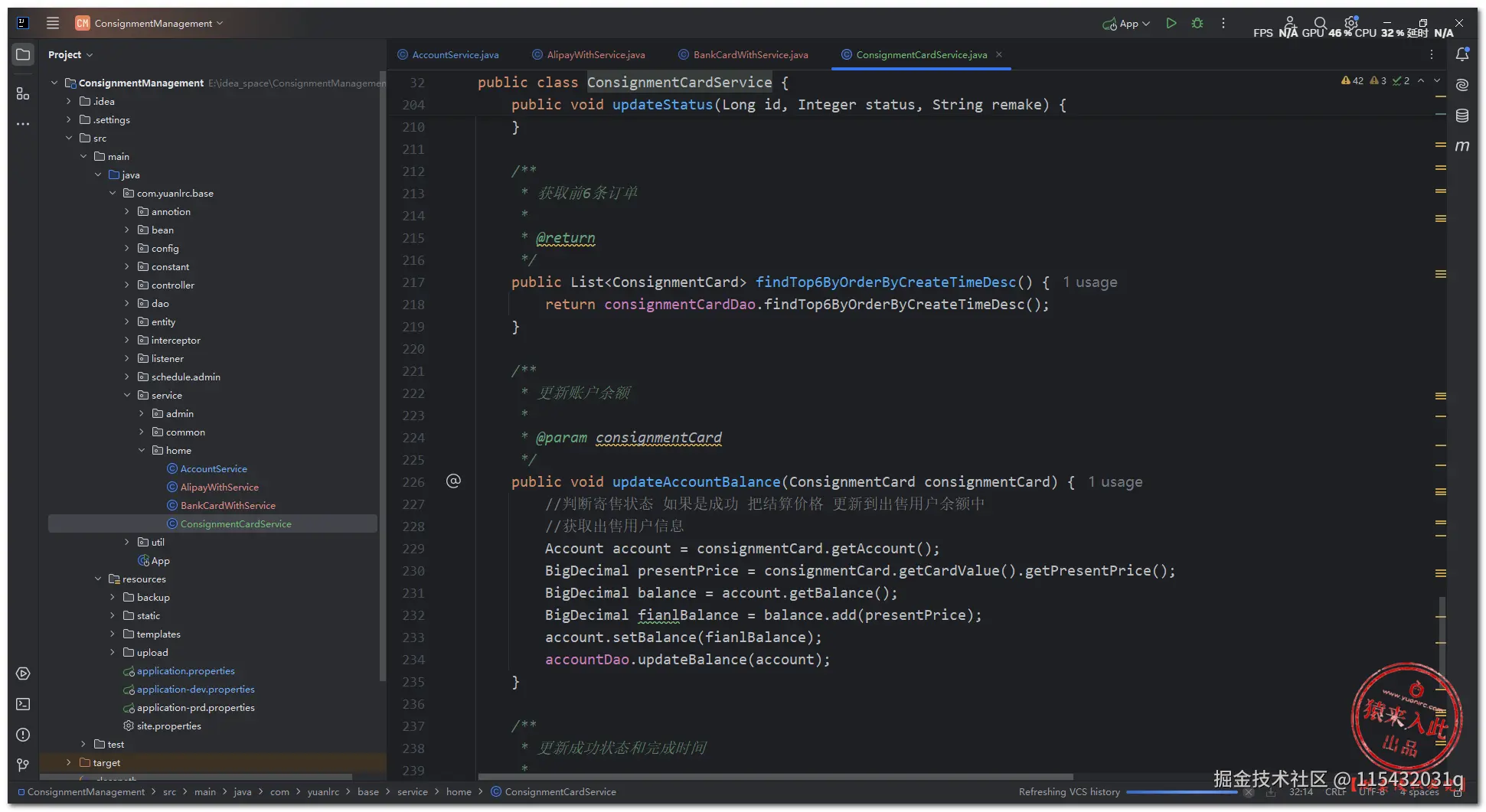The width and height of the screenshot is (1486, 812).
Task: Open the AI Assistant tool window
Action: [1462, 85]
